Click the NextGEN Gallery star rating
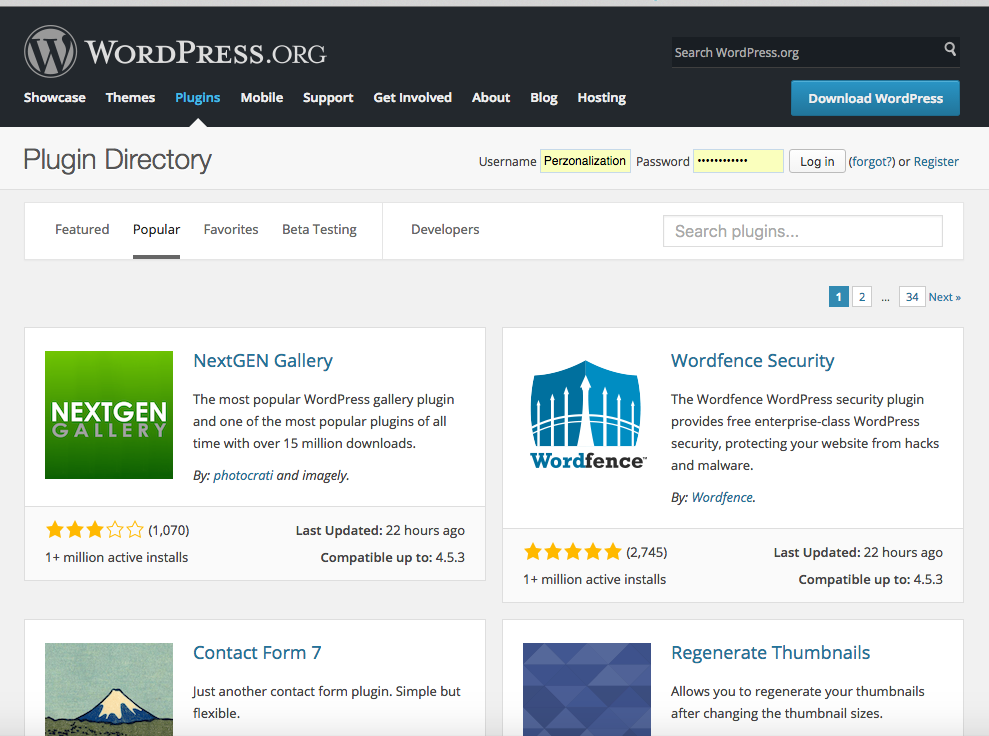This screenshot has height=736, width=989. tap(95, 530)
